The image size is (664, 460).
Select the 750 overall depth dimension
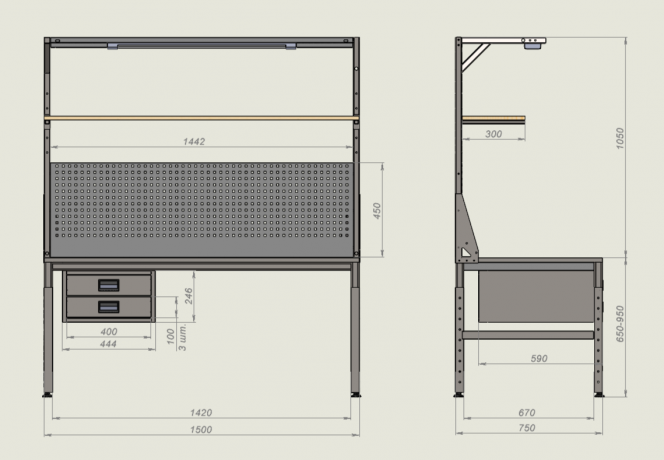pyautogui.click(x=527, y=428)
